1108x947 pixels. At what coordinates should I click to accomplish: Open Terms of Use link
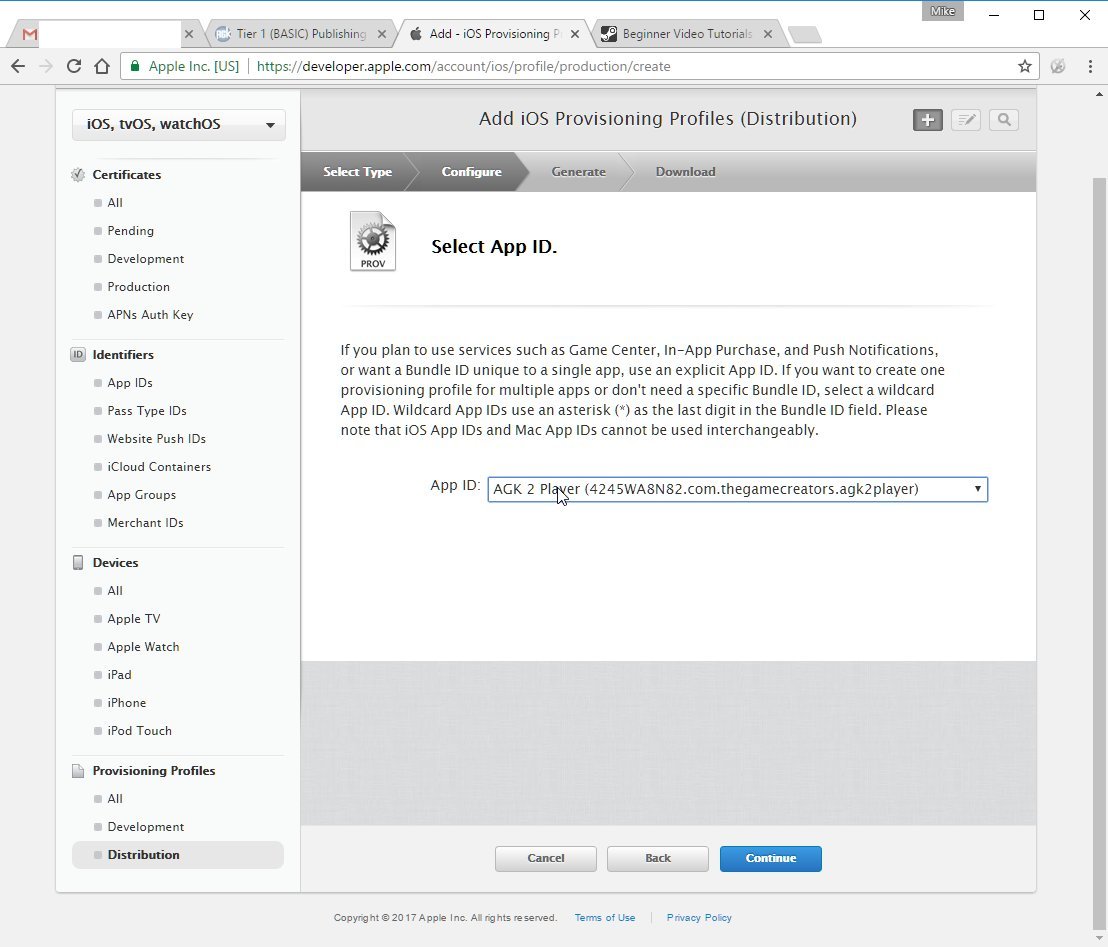click(605, 918)
